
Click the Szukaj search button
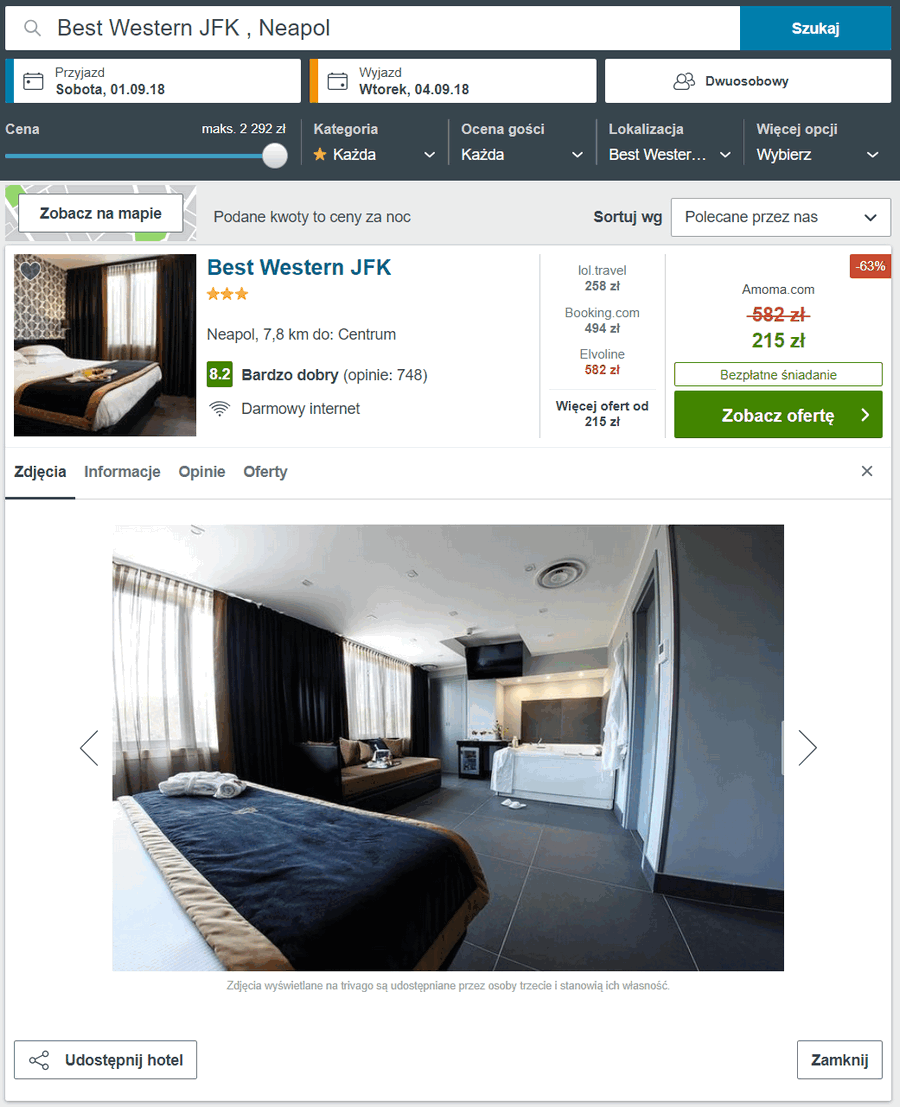click(815, 28)
